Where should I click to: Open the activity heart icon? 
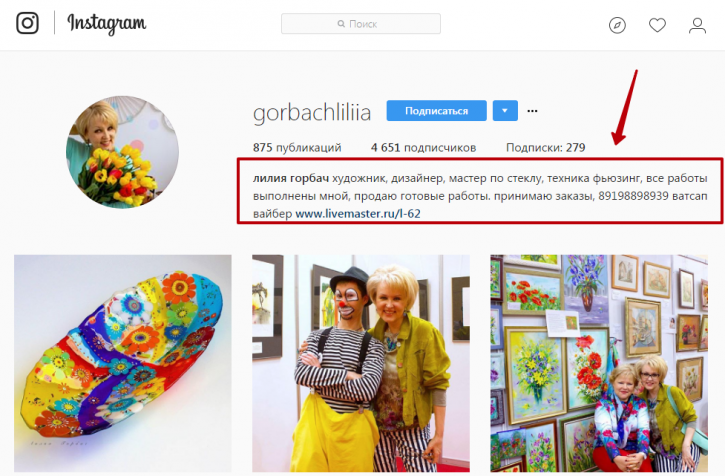coord(657,25)
